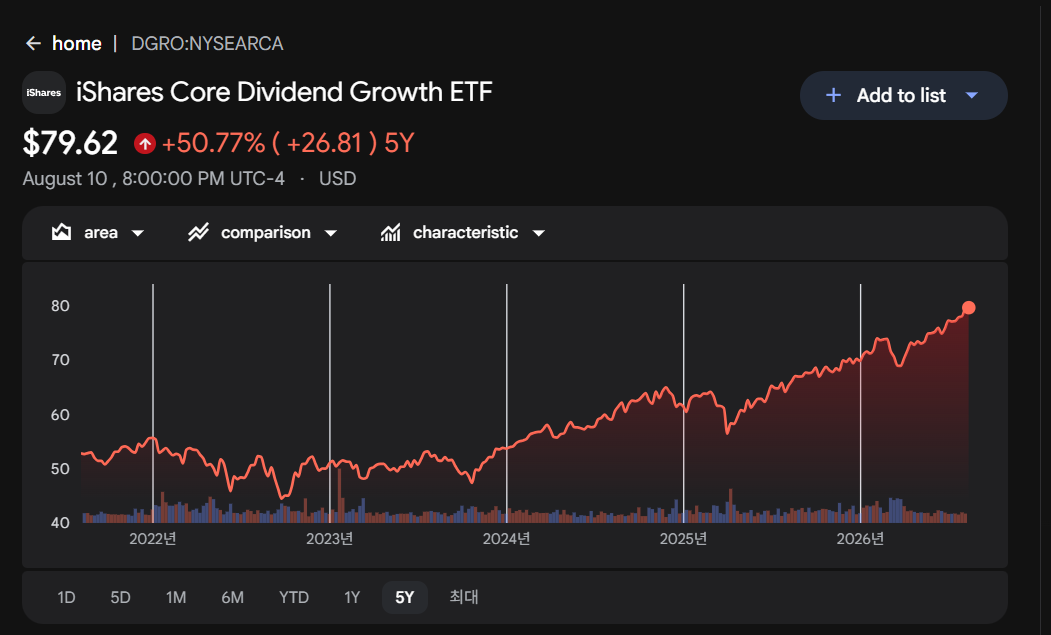Image resolution: width=1051 pixels, height=635 pixels.
Task: Click the iShares logo icon
Action: [x=44, y=93]
